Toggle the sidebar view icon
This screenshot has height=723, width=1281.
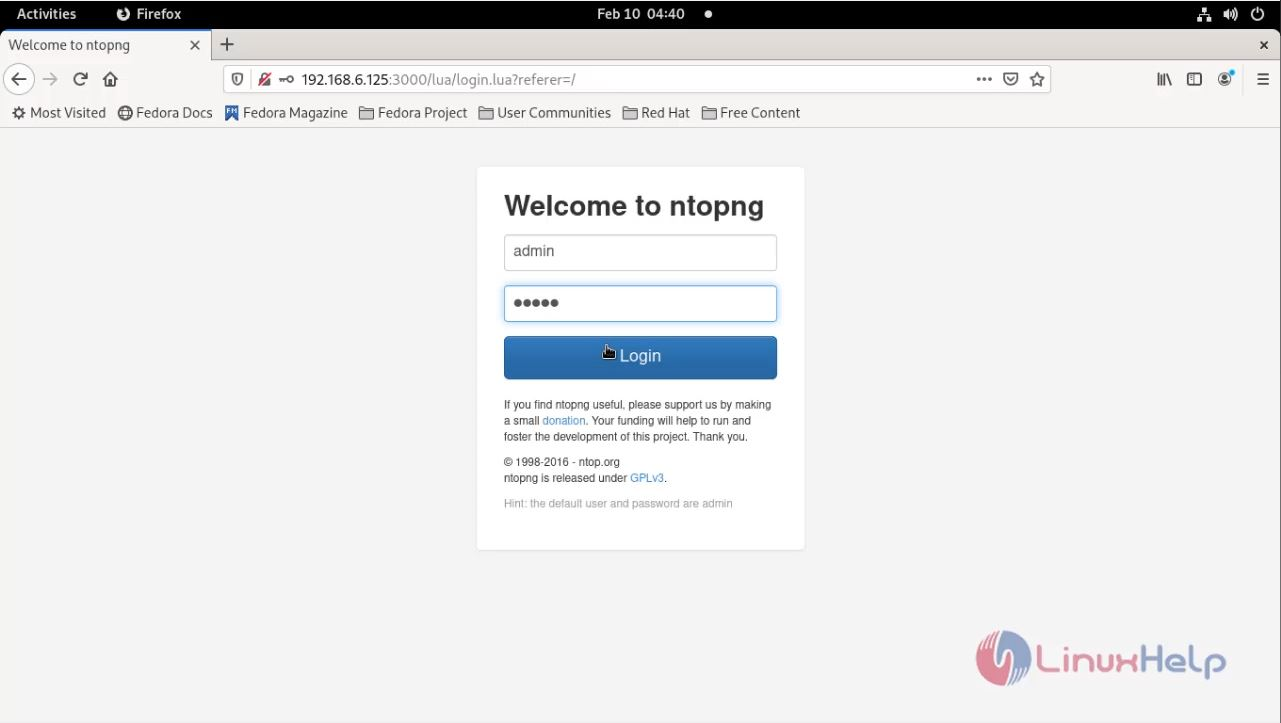(1194, 79)
